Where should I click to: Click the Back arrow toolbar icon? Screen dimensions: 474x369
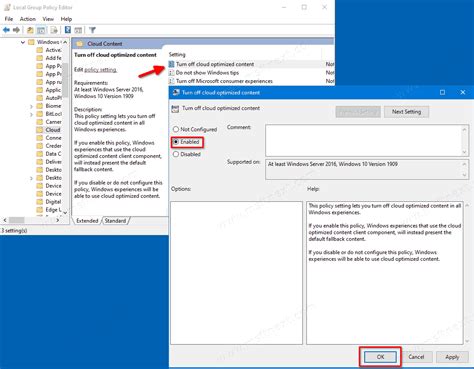(6, 30)
